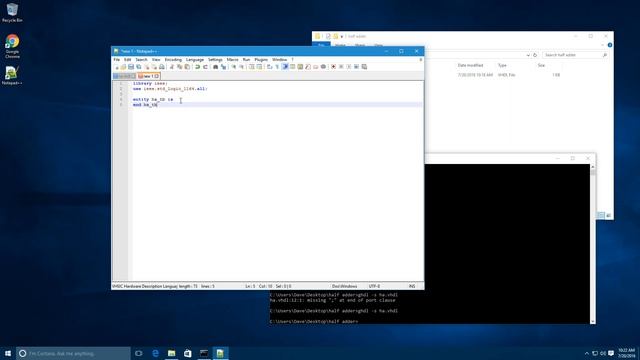
Task: Open Find with the binoculars icon
Action: point(216,67)
